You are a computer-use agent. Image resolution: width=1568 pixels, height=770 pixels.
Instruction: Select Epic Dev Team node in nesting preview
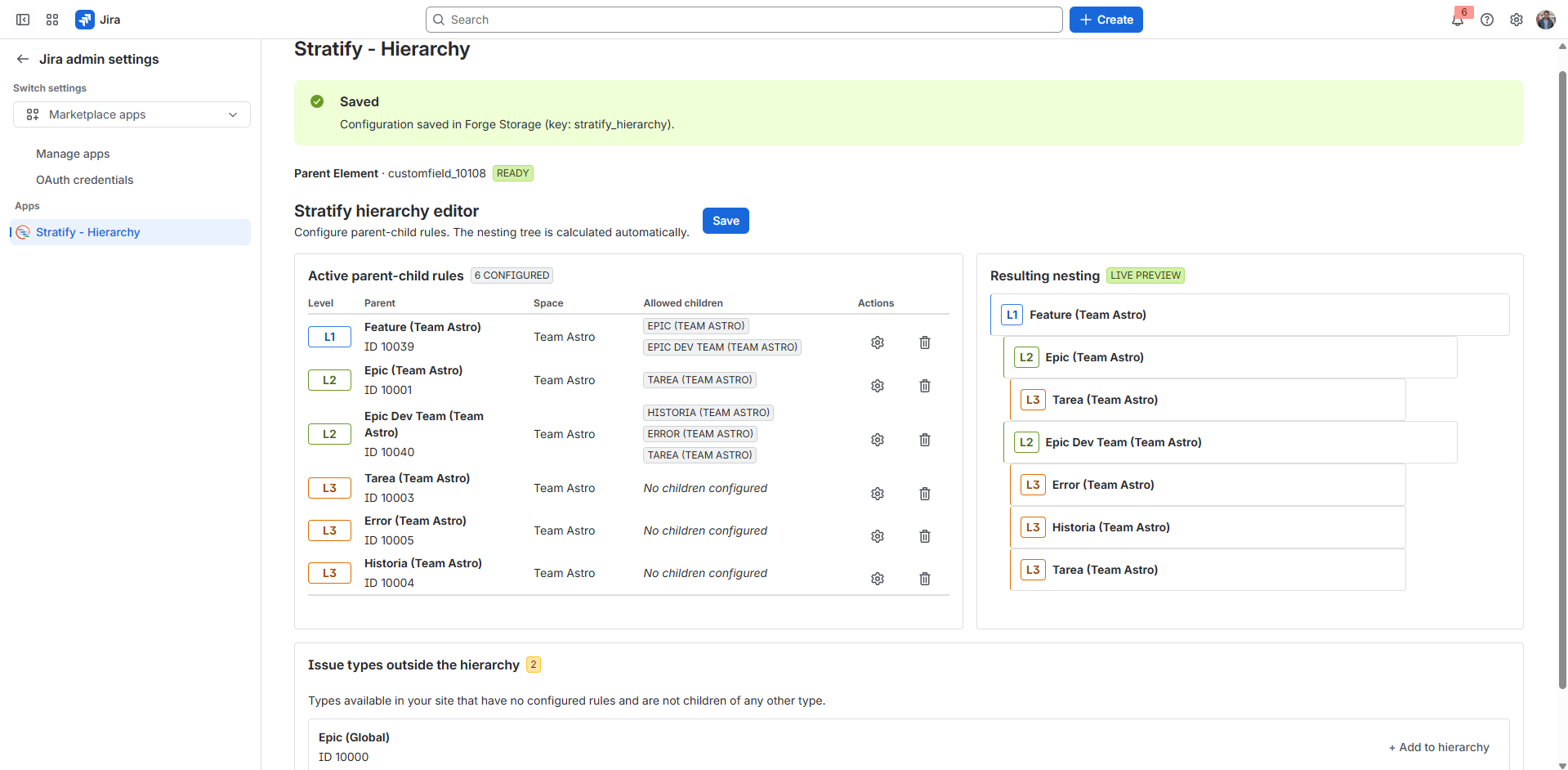(x=1230, y=442)
